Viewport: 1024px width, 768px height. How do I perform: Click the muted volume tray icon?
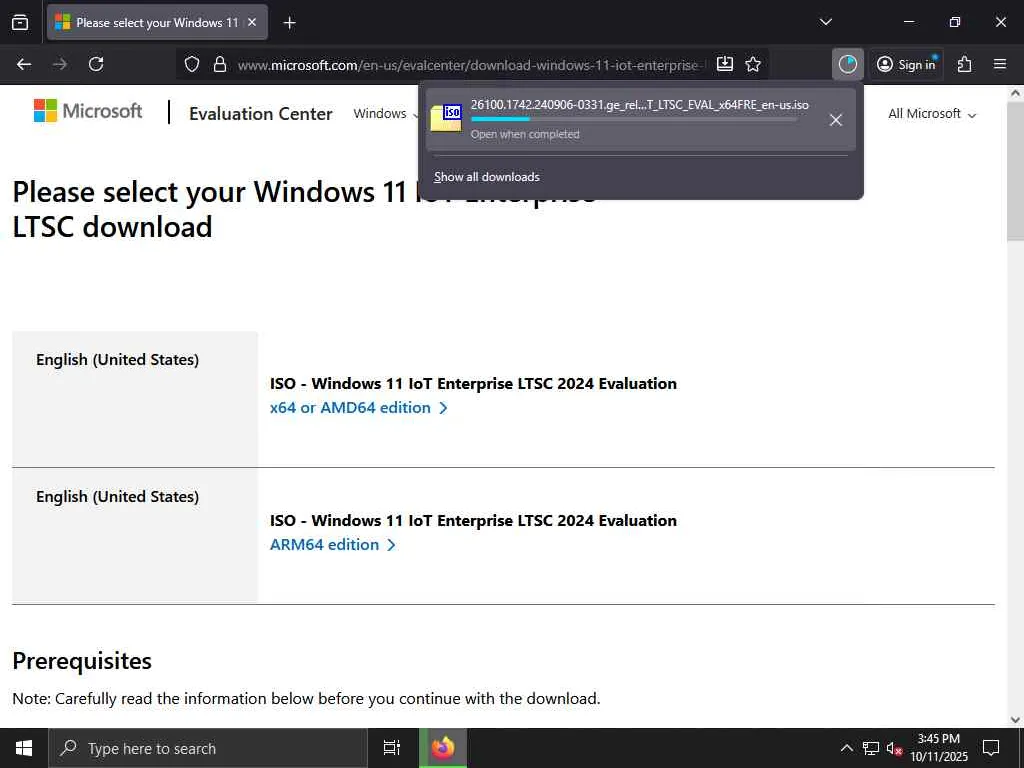tap(894, 748)
